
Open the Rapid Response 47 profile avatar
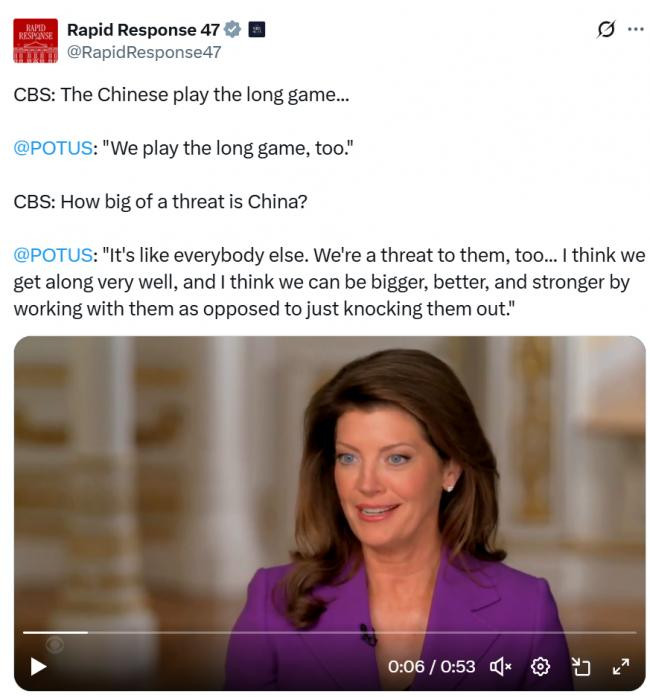pyautogui.click(x=36, y=41)
